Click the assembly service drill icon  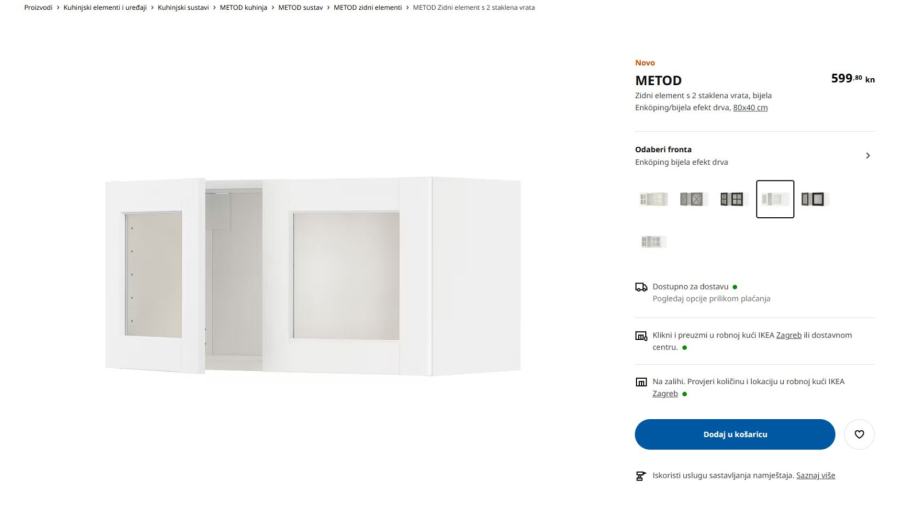pos(641,476)
